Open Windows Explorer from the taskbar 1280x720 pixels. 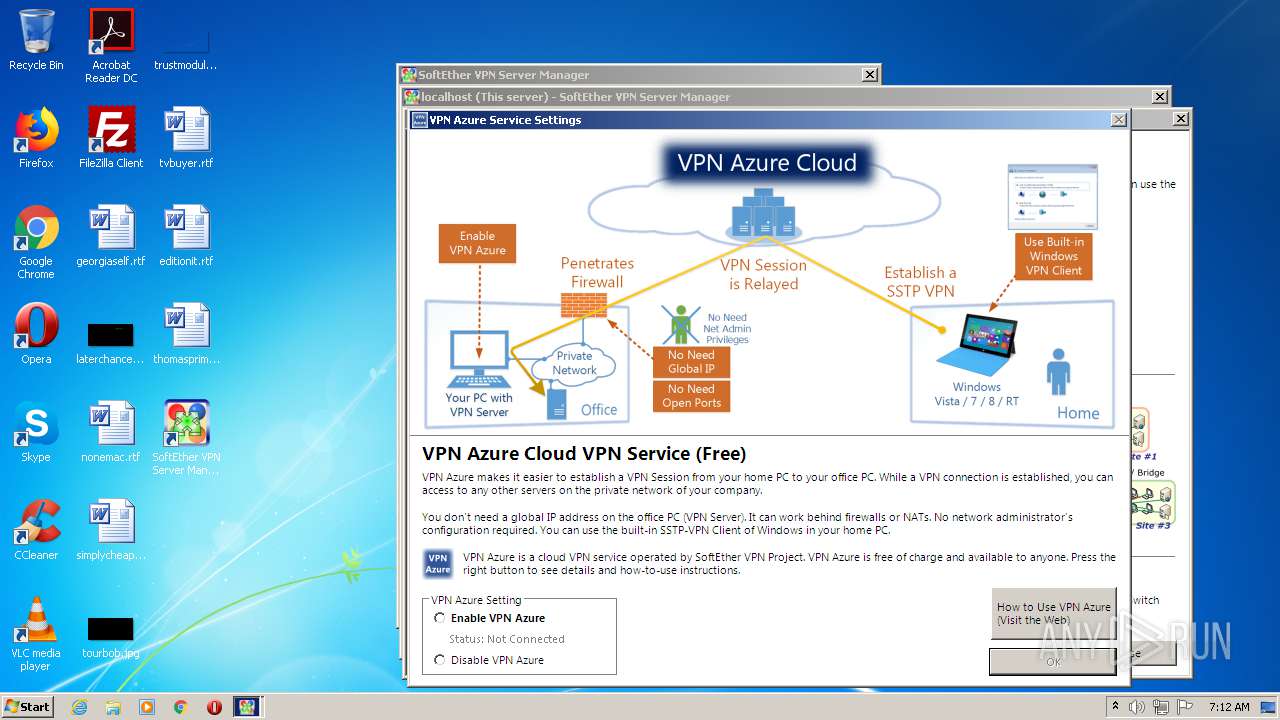[113, 707]
